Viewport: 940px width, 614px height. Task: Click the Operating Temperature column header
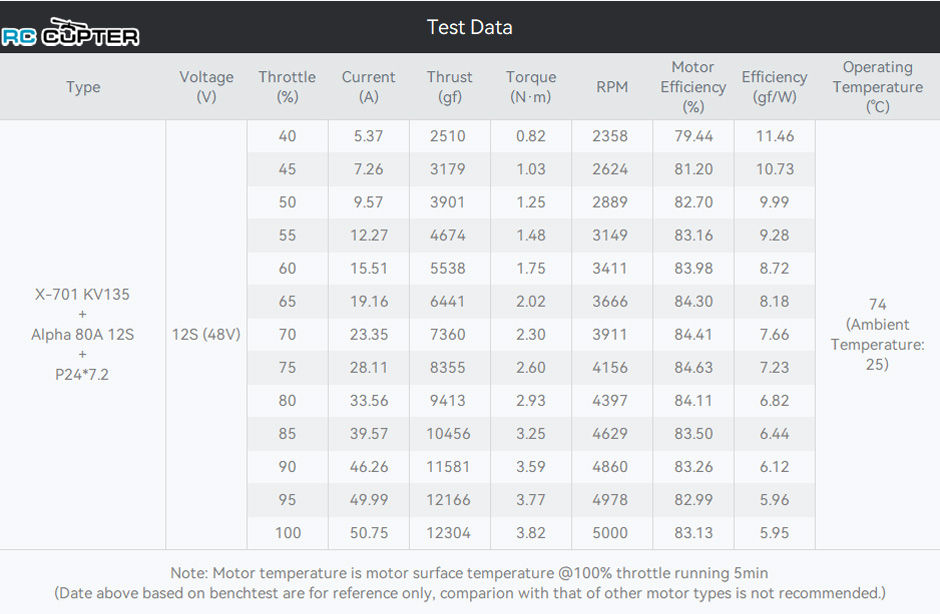(x=877, y=87)
